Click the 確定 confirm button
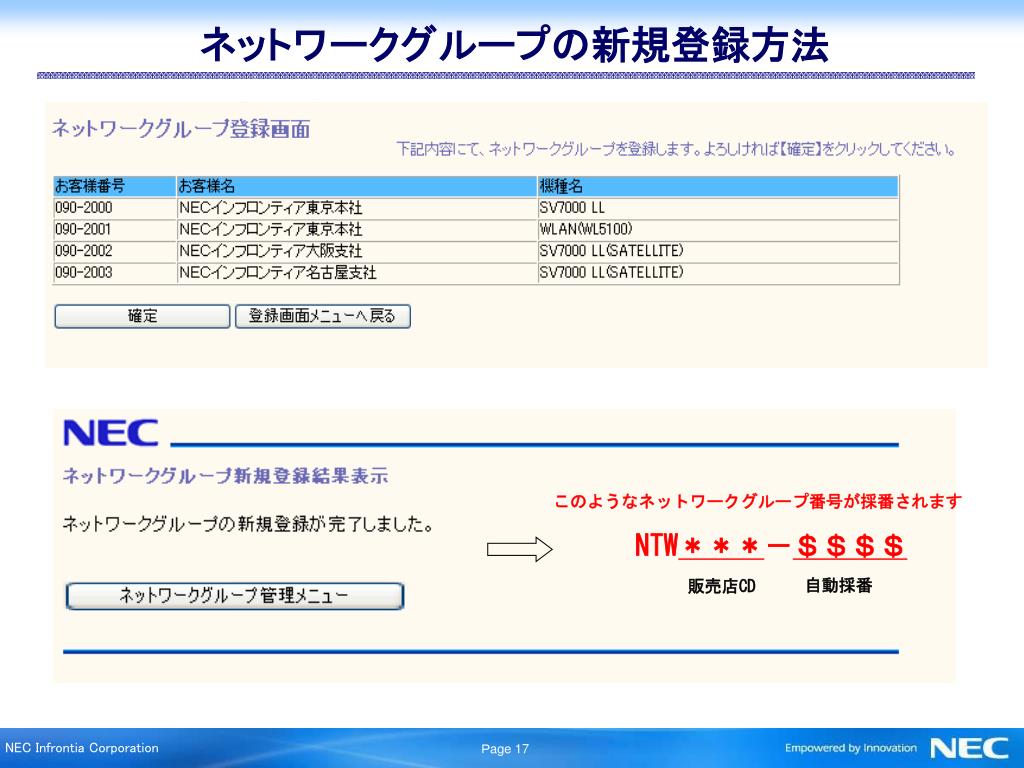Image resolution: width=1024 pixels, height=768 pixels. pyautogui.click(x=142, y=317)
